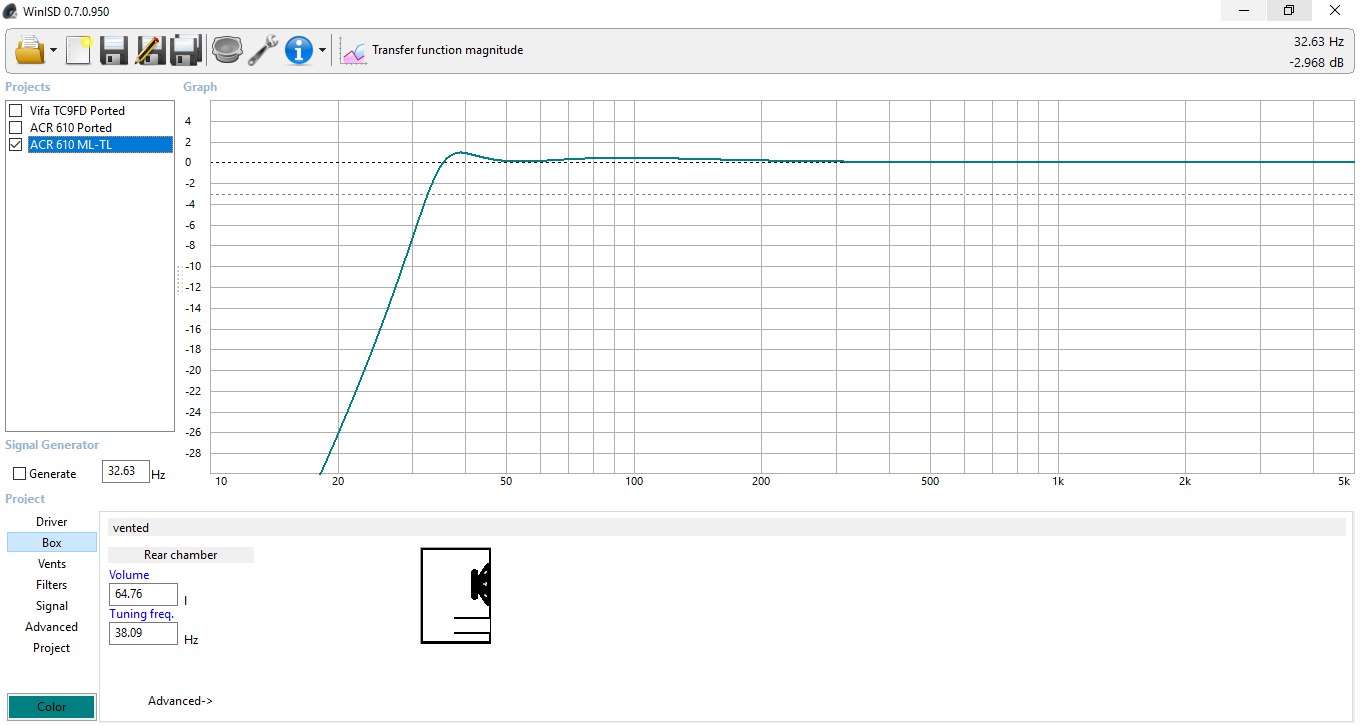Click the blue Tuning freq. label
This screenshot has height=726, width=1360.
click(x=141, y=614)
